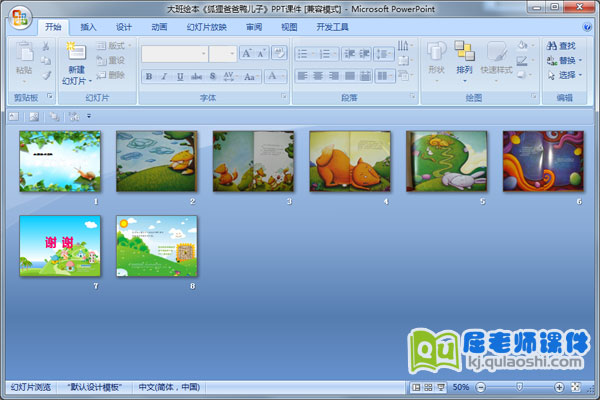Screen dimensions: 600x400
Task: Click the language 中文(简体,中国) status button
Action: 168,387
